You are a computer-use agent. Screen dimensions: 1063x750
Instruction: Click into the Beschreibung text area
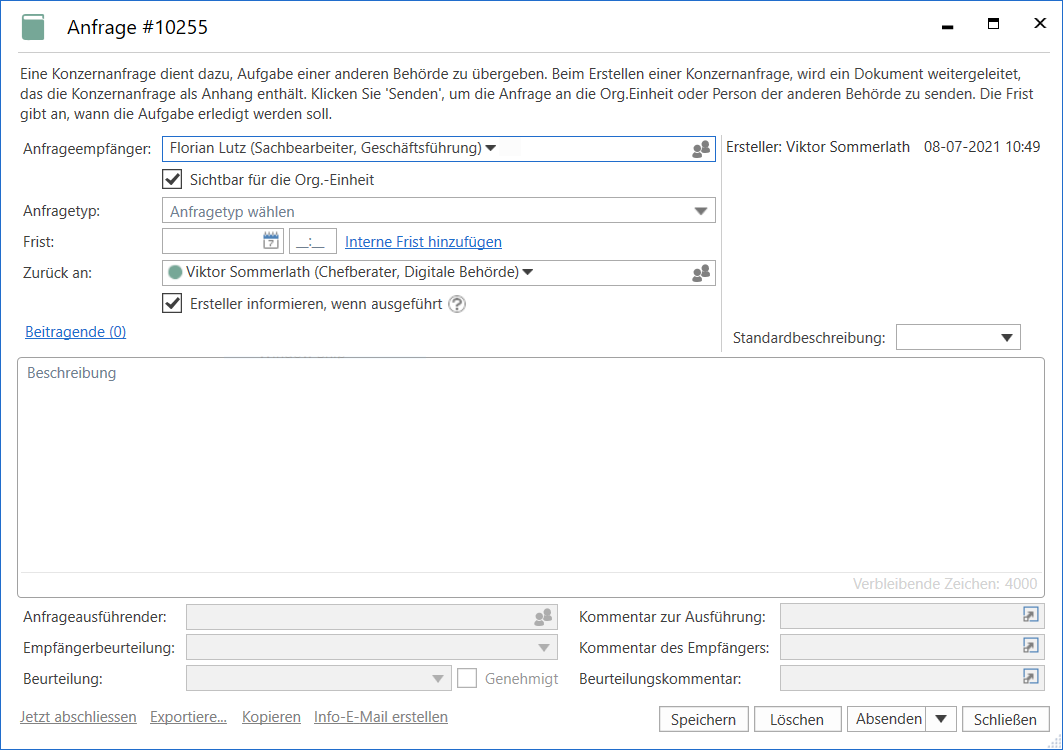click(530, 470)
